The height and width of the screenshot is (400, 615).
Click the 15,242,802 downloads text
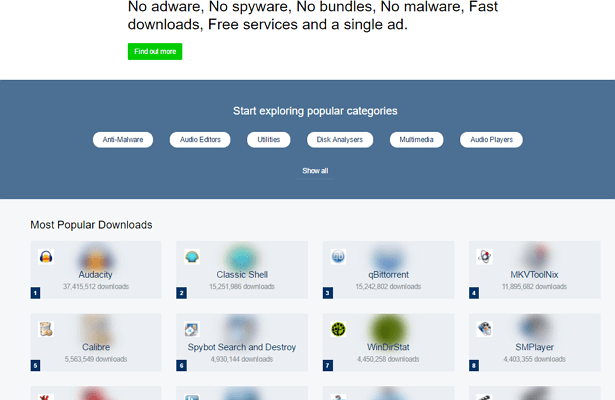click(x=388, y=287)
